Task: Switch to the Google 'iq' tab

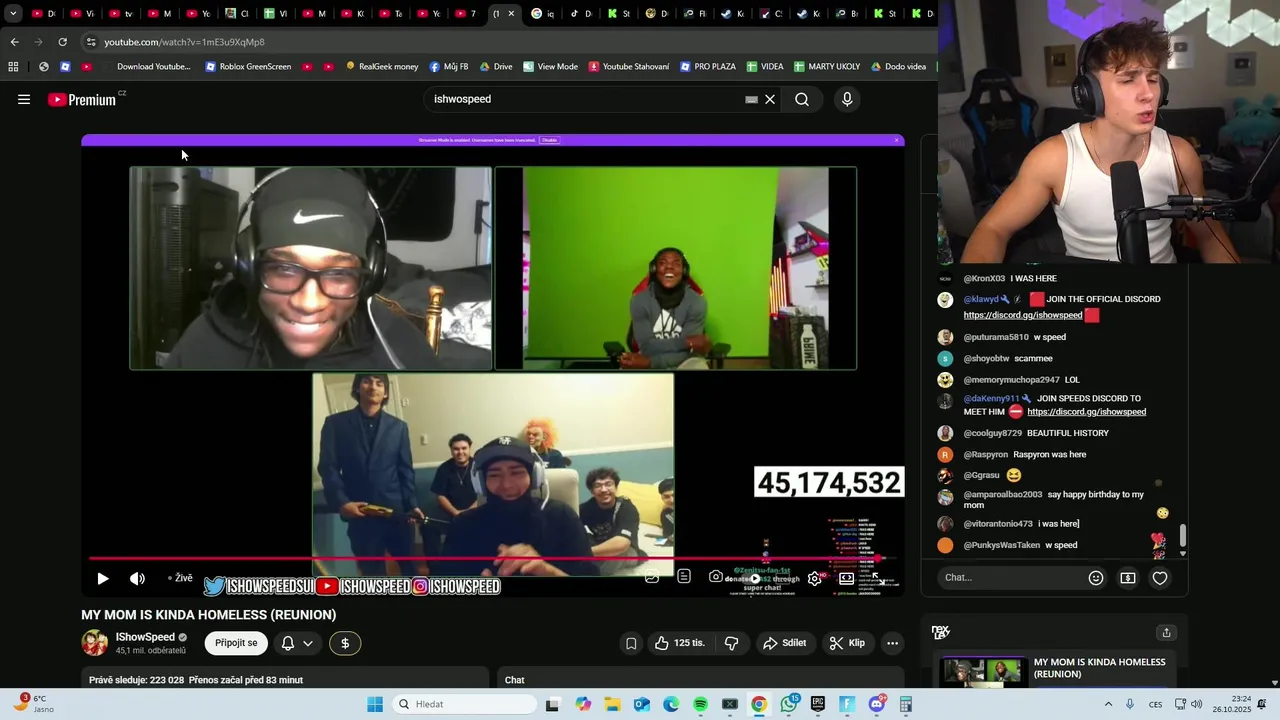Action: (x=543, y=14)
